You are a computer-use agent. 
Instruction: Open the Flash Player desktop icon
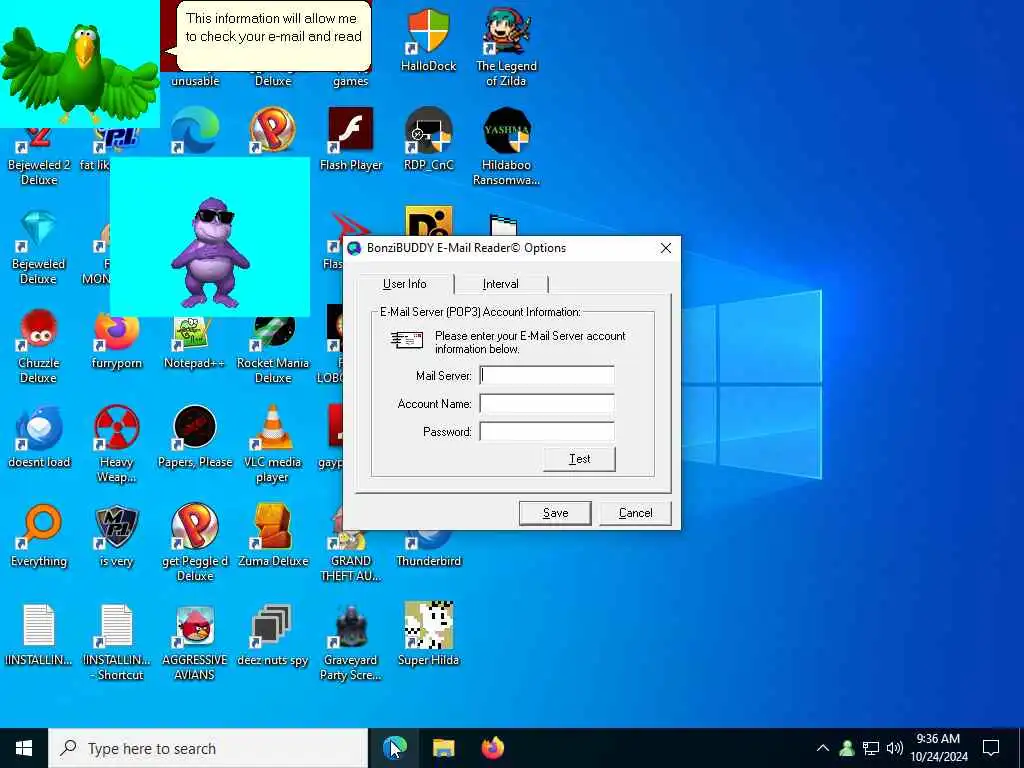(351, 139)
